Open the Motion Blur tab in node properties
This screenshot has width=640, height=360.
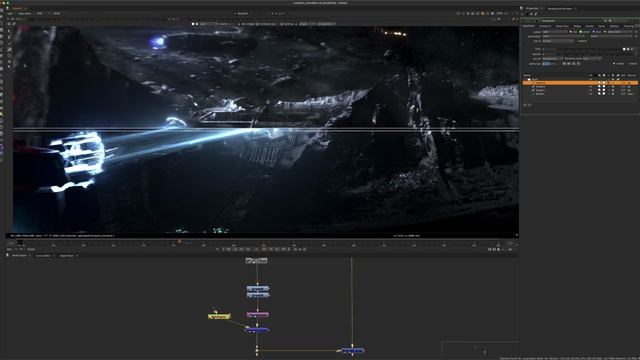[562, 26]
